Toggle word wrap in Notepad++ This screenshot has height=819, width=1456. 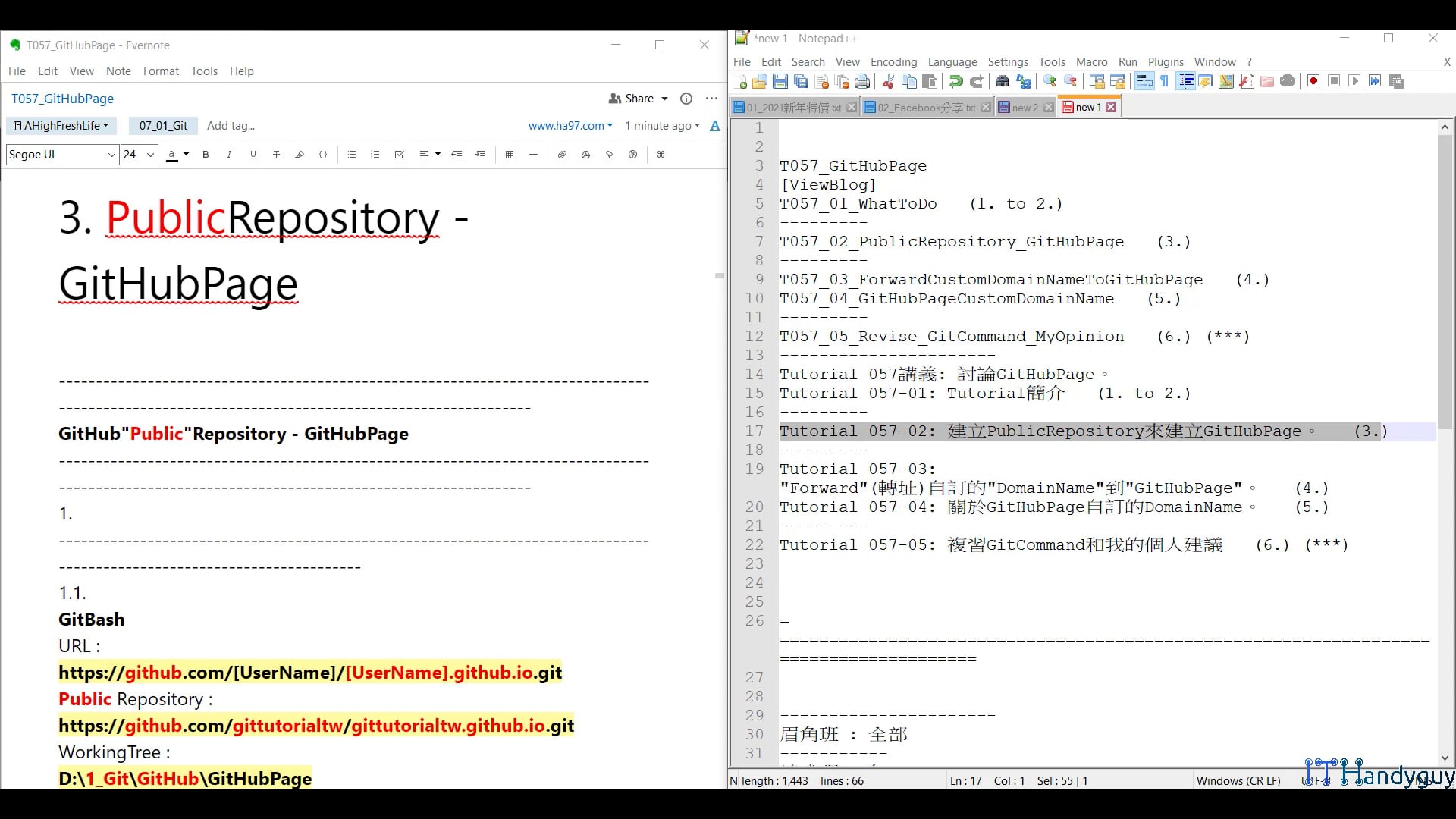1144,81
